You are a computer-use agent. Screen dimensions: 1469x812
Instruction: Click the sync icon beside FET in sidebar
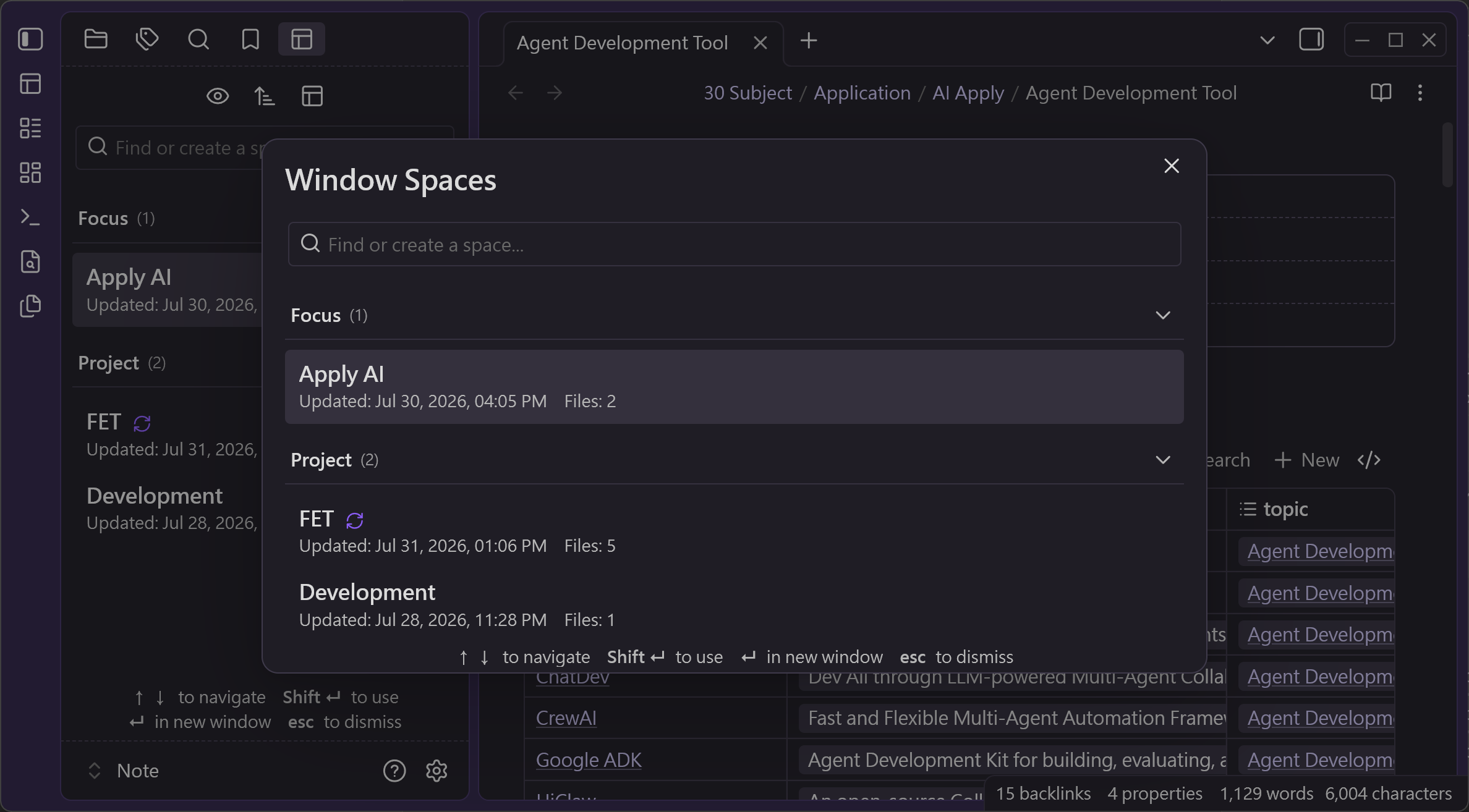(x=142, y=423)
